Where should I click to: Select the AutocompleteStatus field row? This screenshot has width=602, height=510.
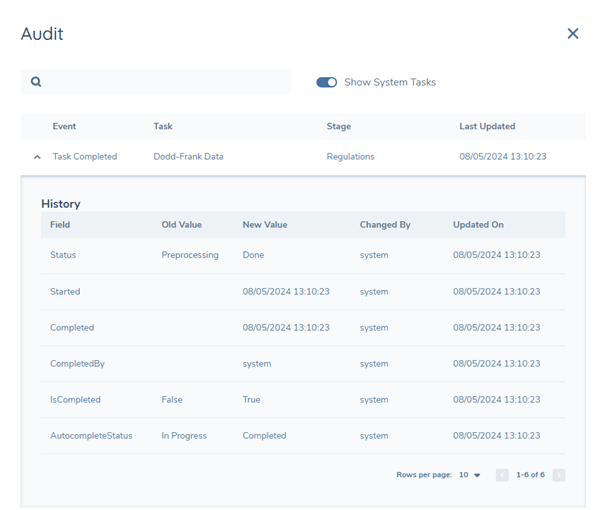tap(303, 436)
